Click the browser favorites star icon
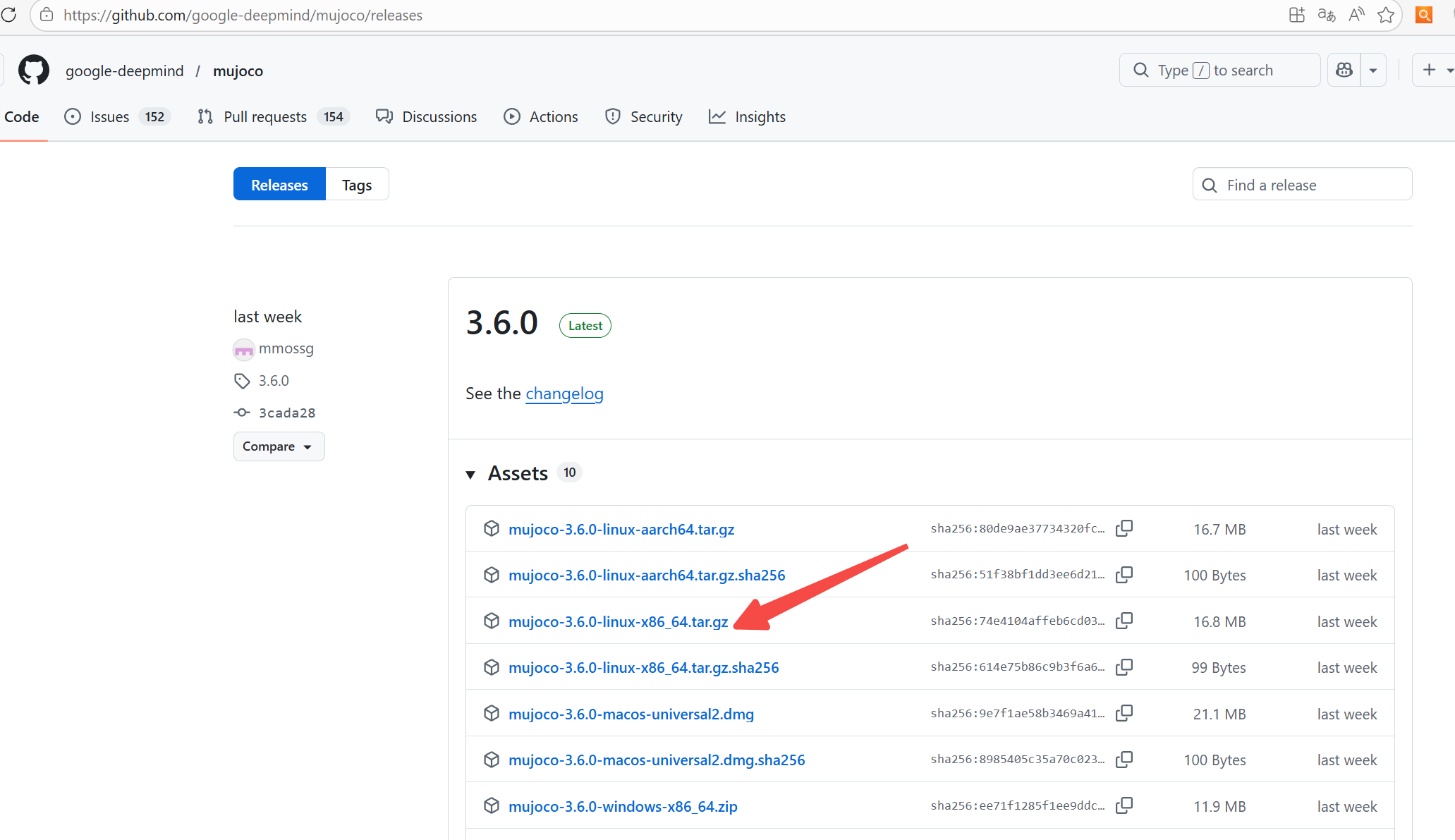This screenshot has height=840, width=1455. click(x=1386, y=15)
